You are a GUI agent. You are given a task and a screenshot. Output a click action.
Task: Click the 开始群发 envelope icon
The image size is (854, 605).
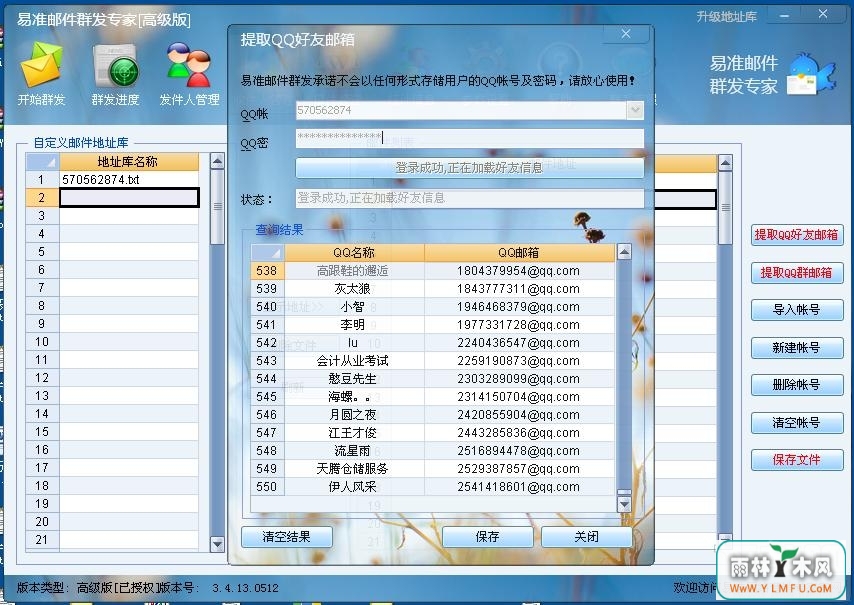[41, 65]
